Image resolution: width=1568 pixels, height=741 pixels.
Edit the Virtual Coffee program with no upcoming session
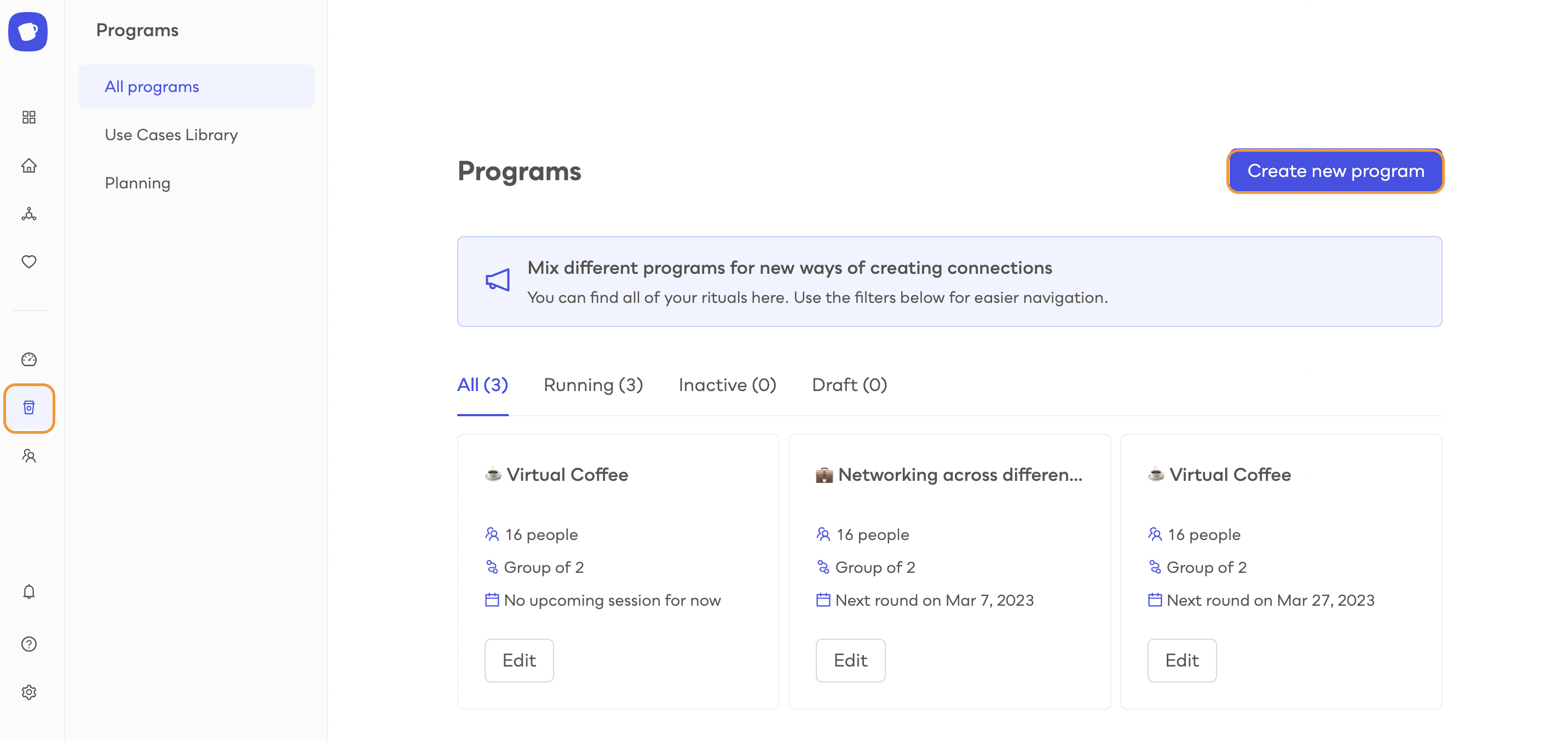click(x=519, y=660)
